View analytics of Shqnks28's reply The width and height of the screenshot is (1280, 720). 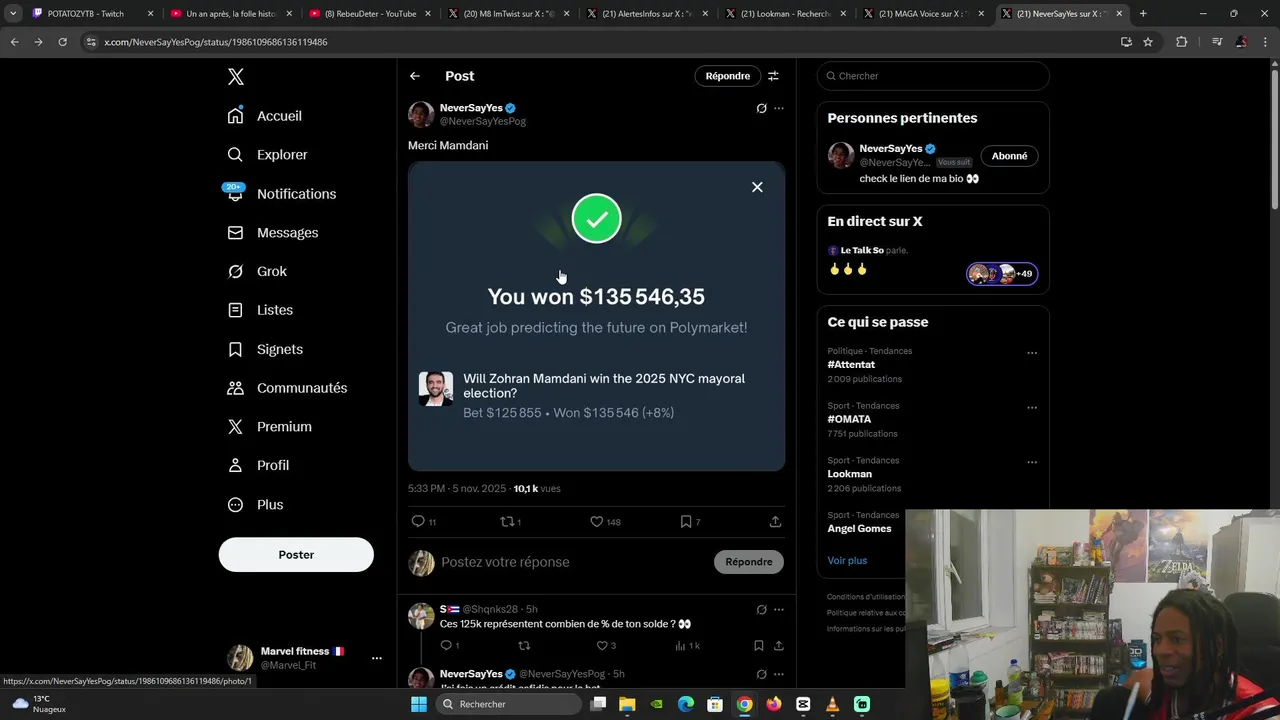(x=687, y=646)
